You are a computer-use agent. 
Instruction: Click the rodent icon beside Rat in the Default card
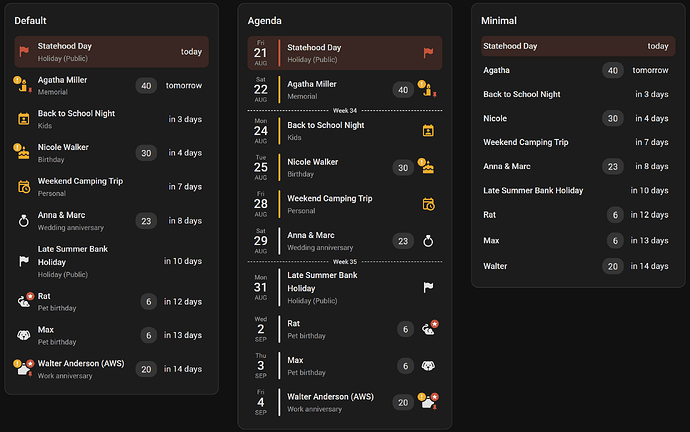coord(24,302)
